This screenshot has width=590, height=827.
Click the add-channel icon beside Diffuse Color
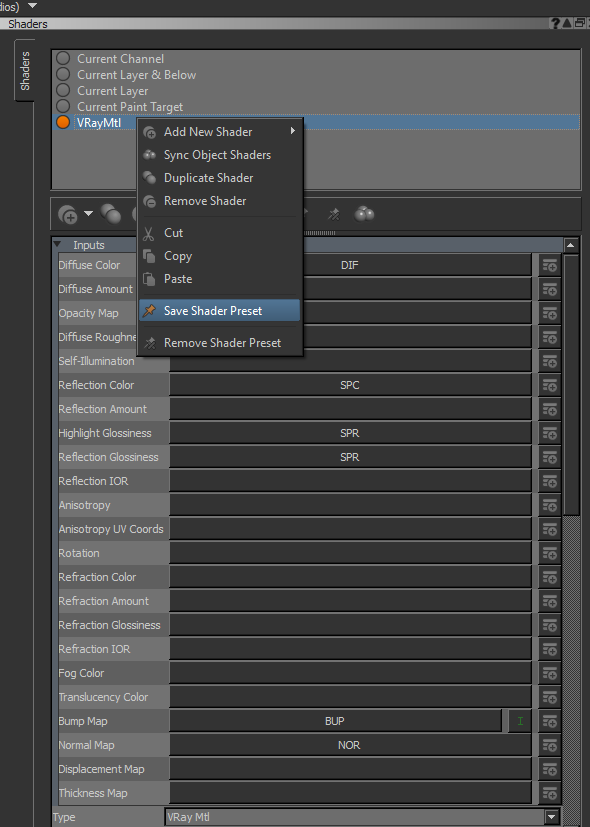[549, 265]
